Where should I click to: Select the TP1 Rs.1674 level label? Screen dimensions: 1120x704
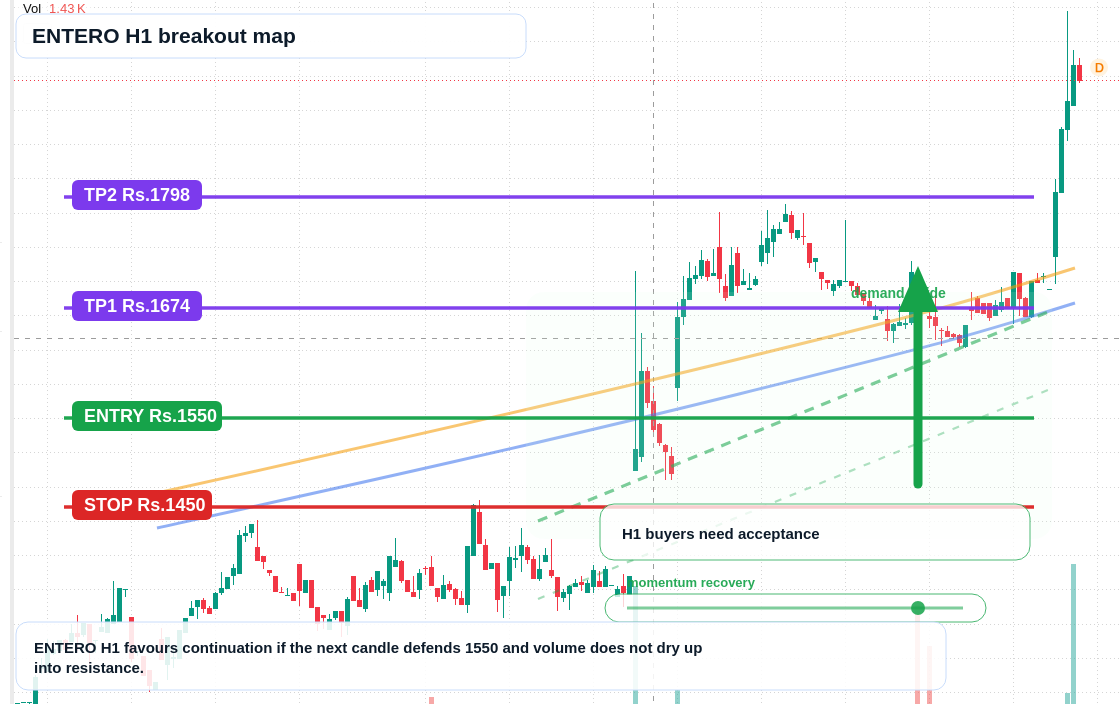[137, 306]
